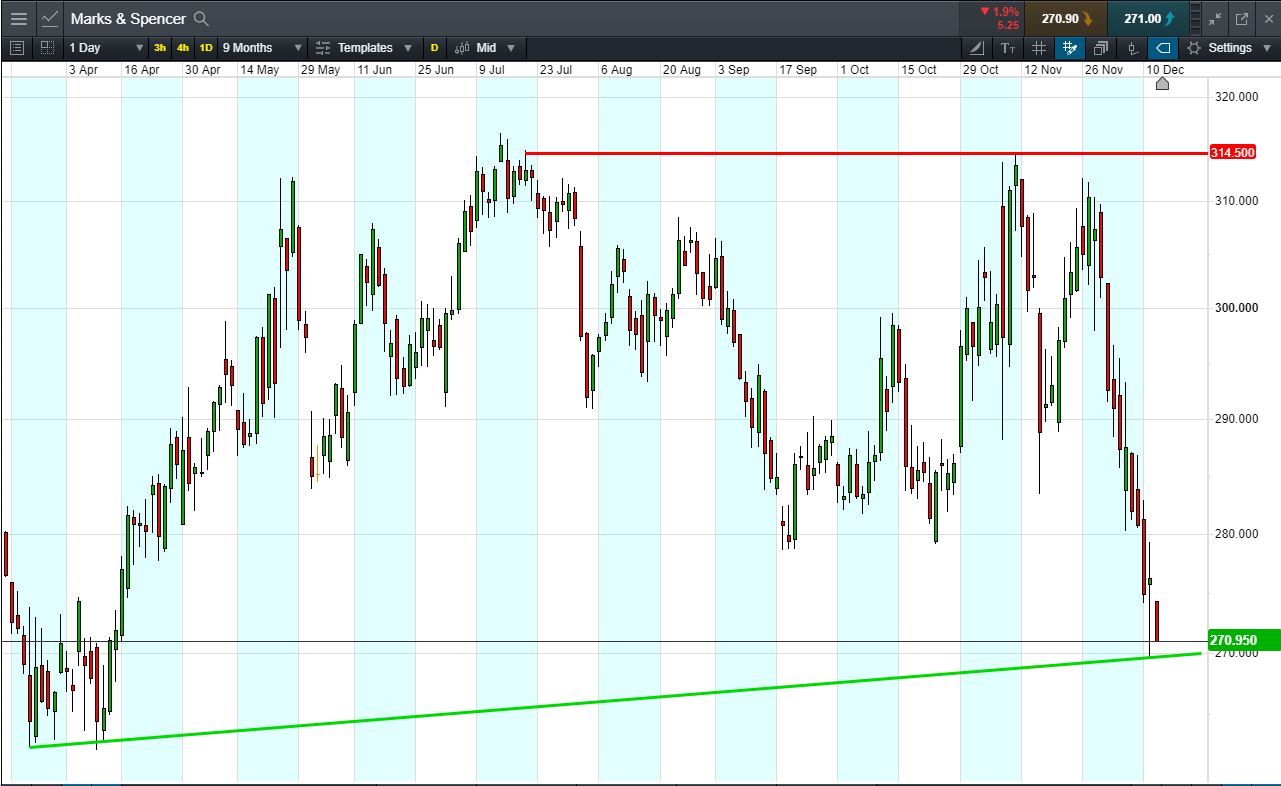Viewport: 1281px width, 786px height.
Task: Toggle the crosshair grid picker tool
Action: pyautogui.click(x=1070, y=48)
